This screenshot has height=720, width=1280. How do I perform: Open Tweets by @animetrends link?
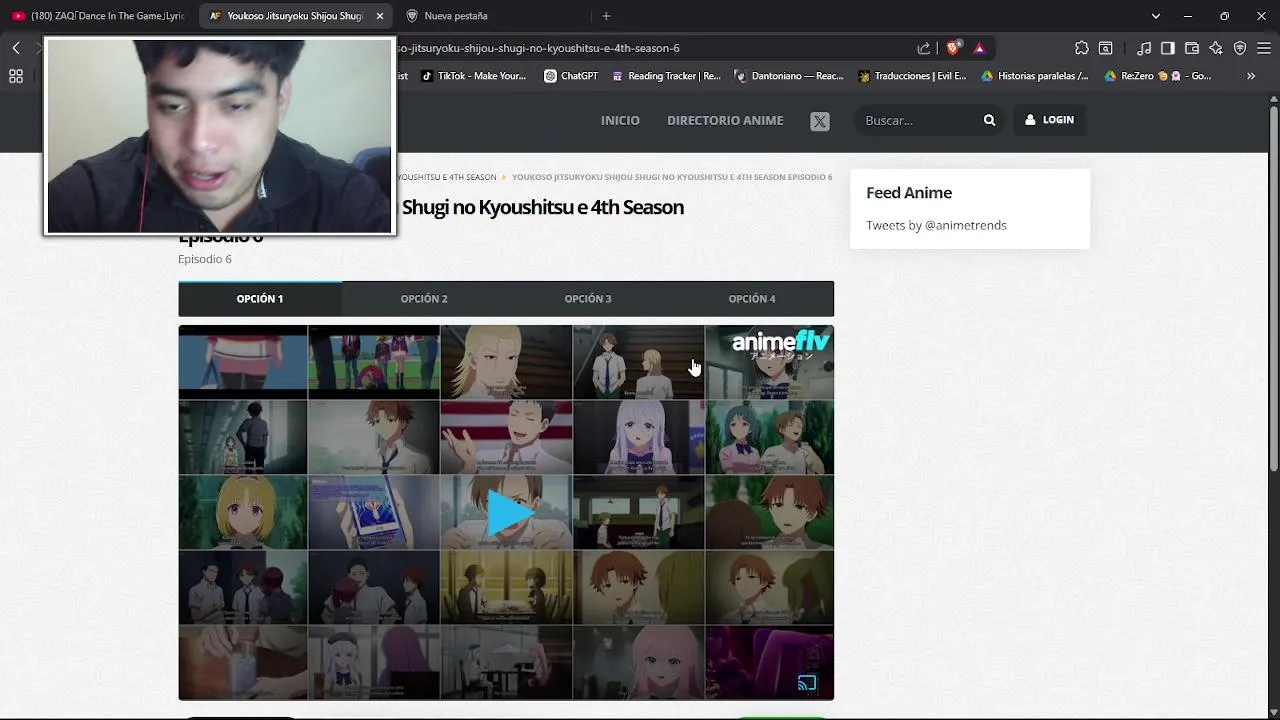(936, 225)
